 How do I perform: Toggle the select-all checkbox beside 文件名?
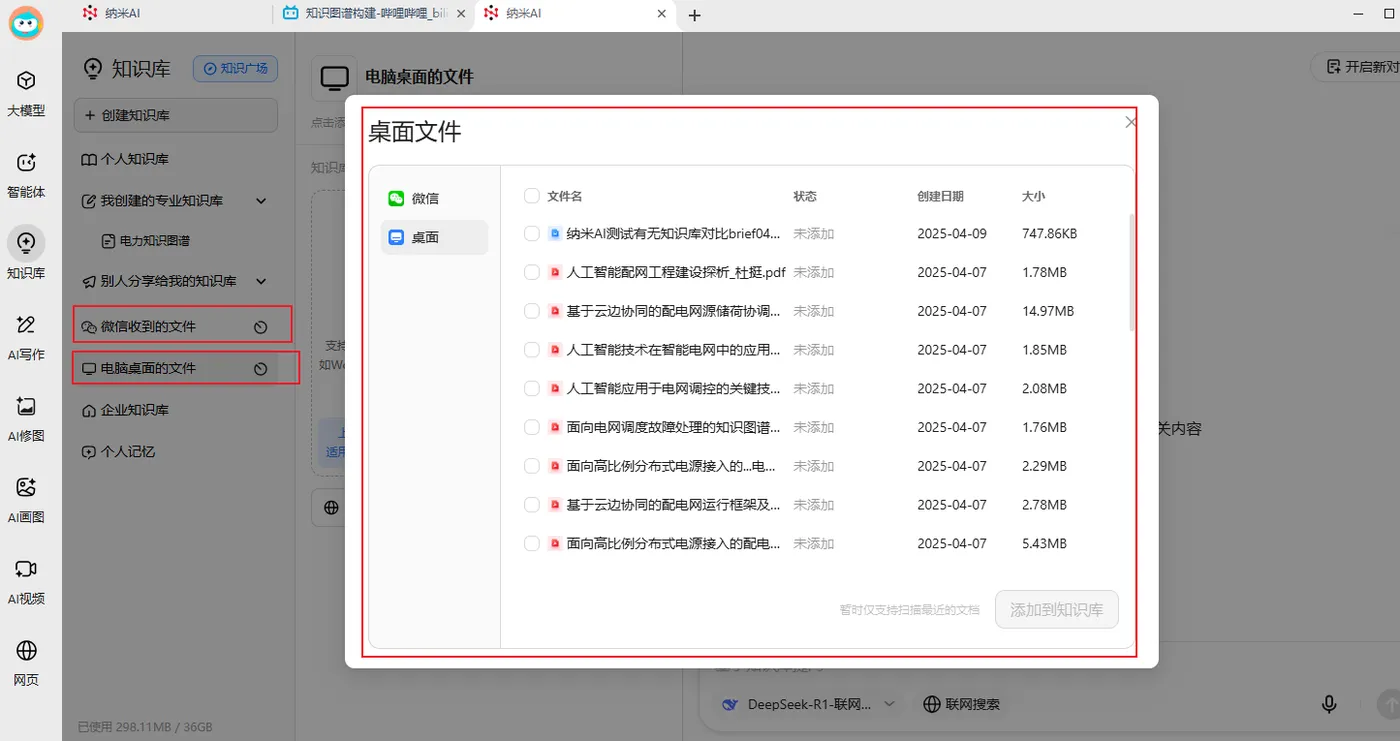pyautogui.click(x=532, y=196)
